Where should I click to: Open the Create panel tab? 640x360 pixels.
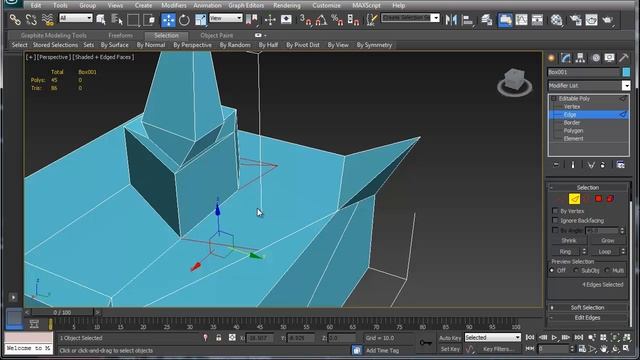(551, 58)
